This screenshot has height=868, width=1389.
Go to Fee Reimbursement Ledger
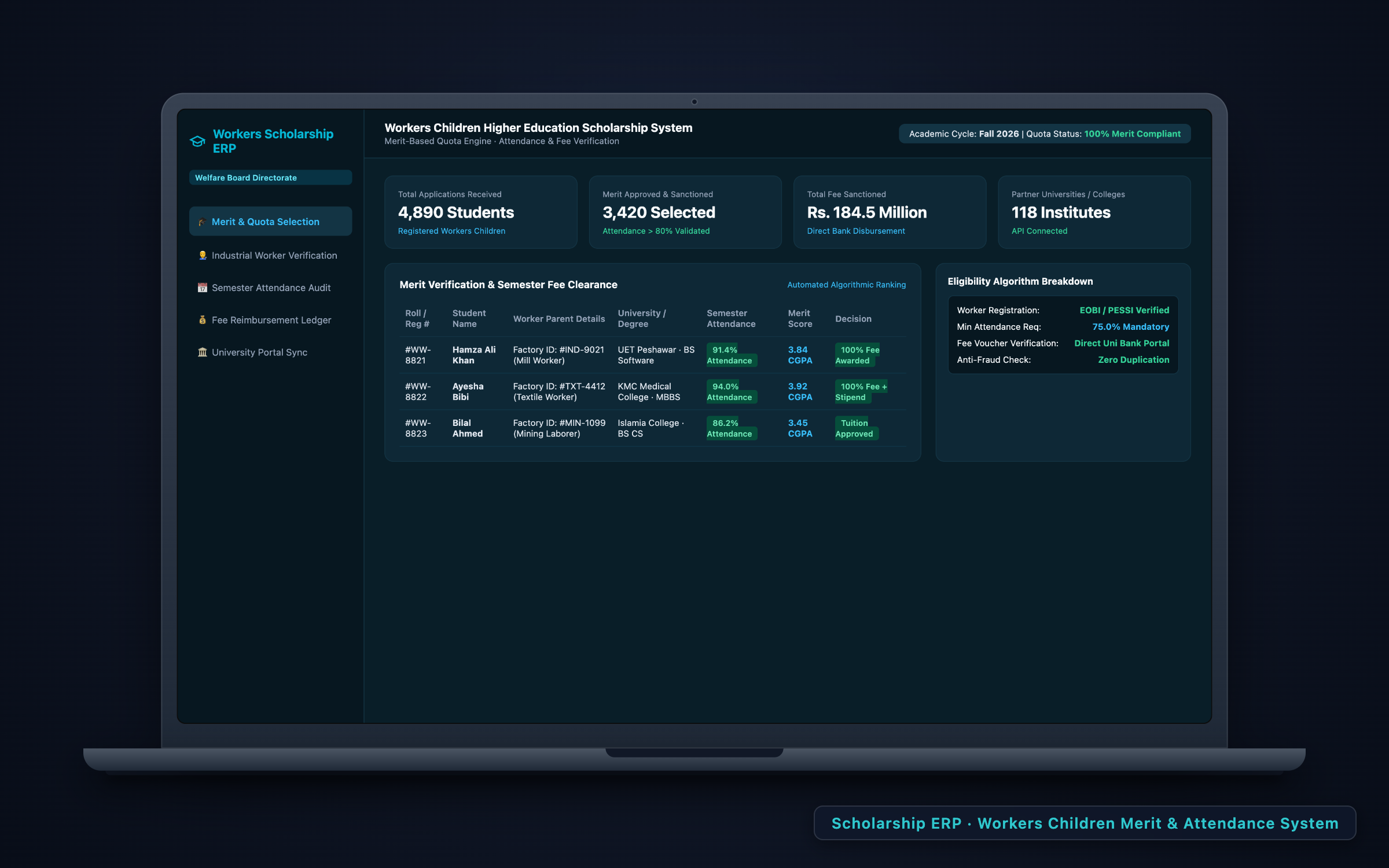point(270,320)
